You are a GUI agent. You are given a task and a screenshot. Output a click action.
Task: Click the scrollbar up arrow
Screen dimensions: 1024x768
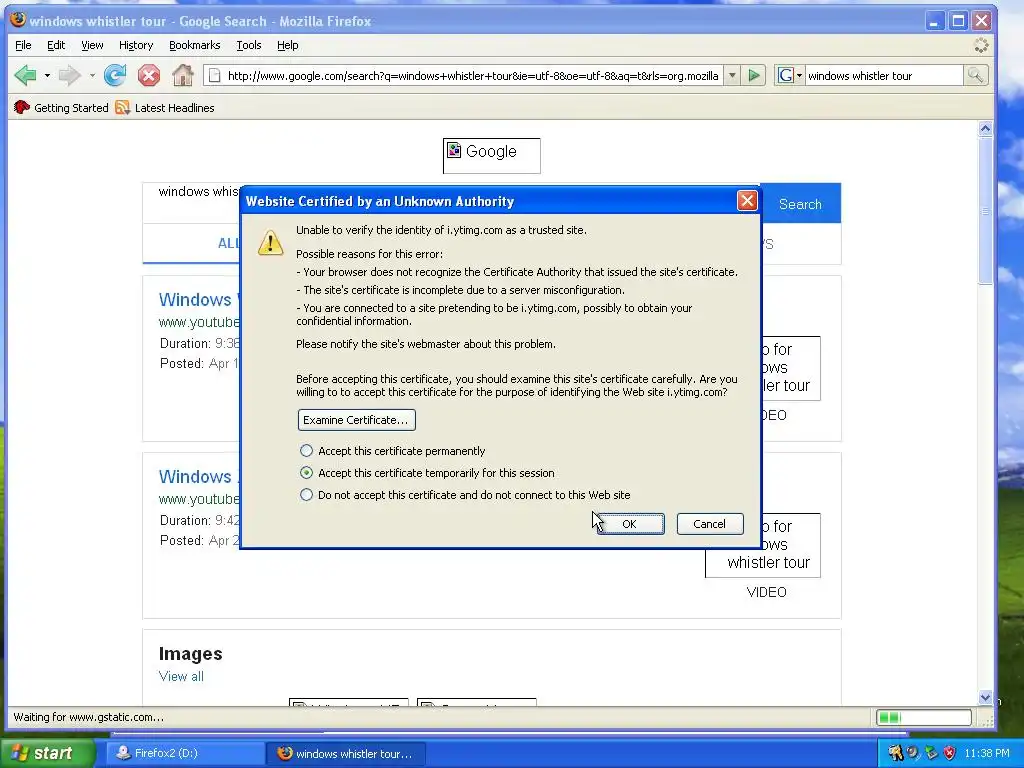click(985, 129)
